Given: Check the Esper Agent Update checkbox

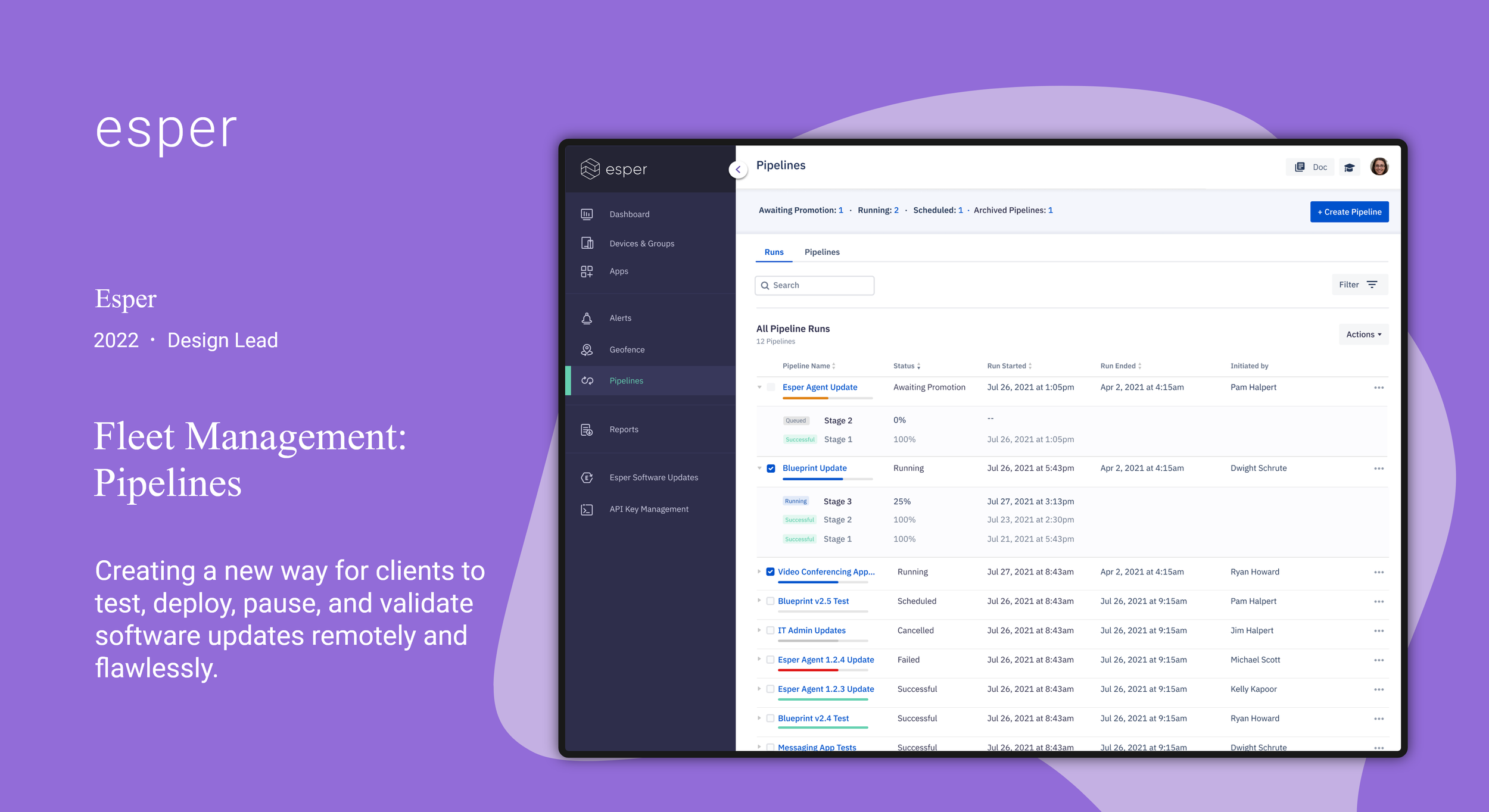Looking at the screenshot, I should 771,387.
